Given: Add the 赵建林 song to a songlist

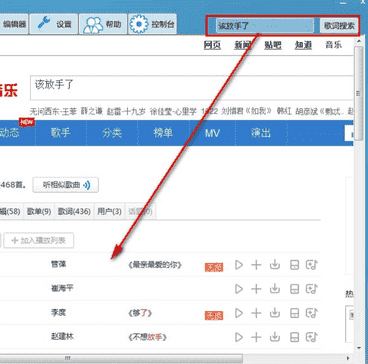Looking at the screenshot, I should [x=311, y=337].
